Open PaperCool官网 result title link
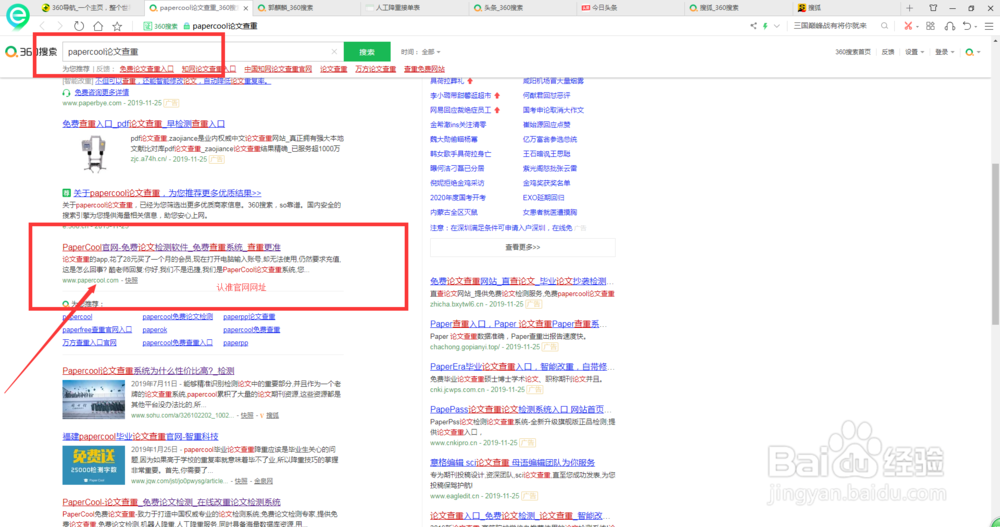The width and height of the screenshot is (1000, 527). click(x=171, y=247)
